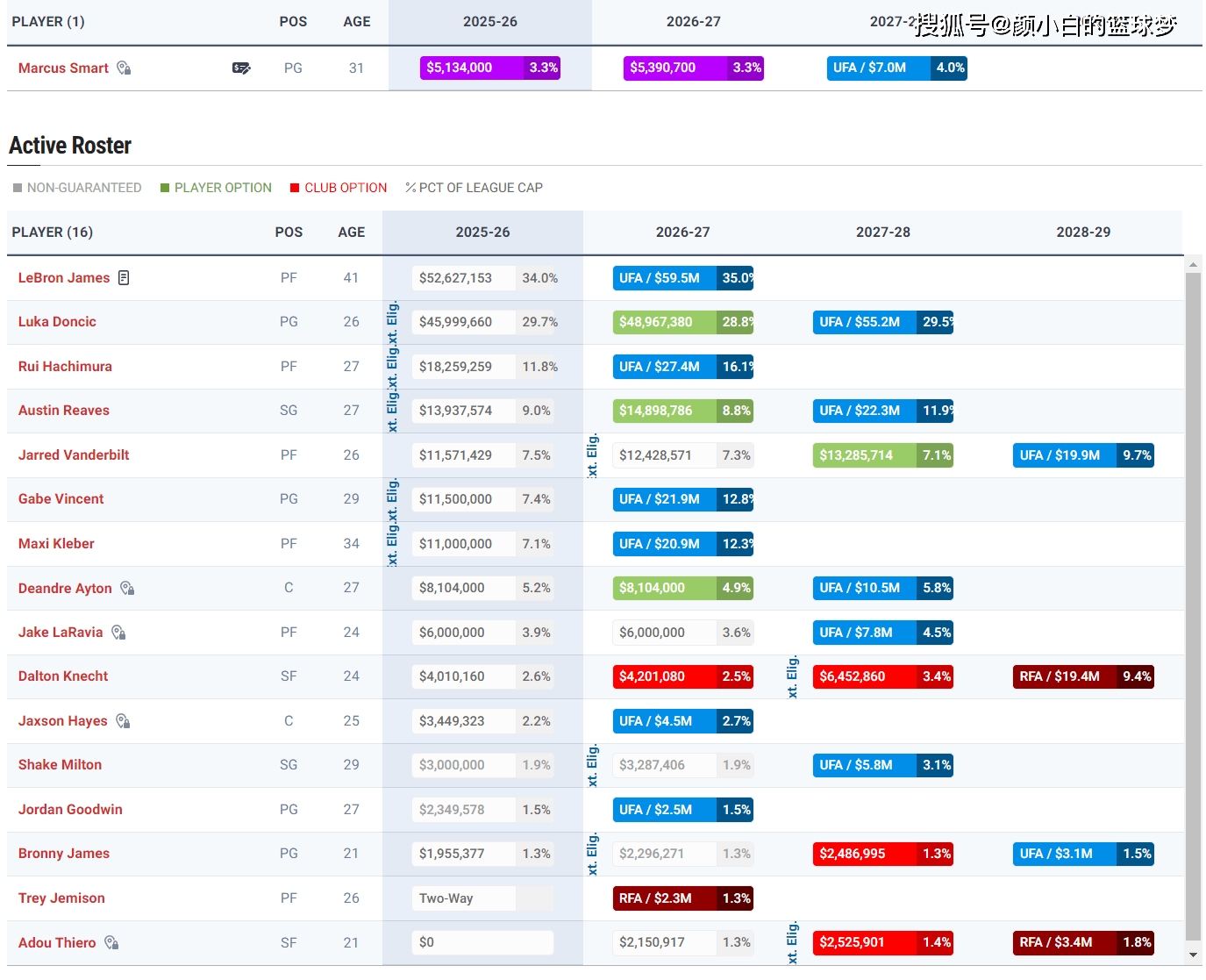Click the tag icon beside Jaxson Hayes

(123, 721)
